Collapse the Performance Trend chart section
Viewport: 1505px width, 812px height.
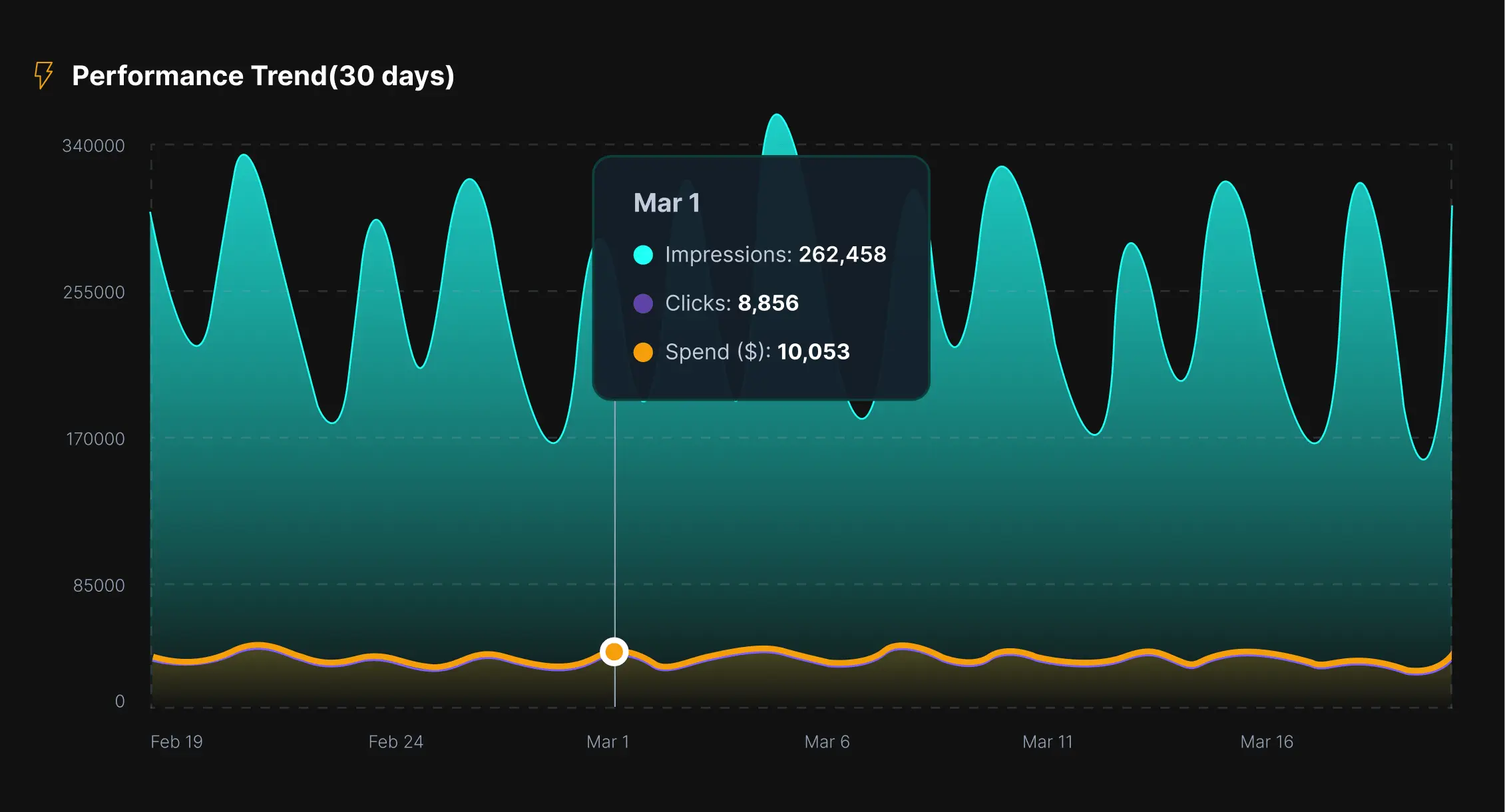[264, 75]
